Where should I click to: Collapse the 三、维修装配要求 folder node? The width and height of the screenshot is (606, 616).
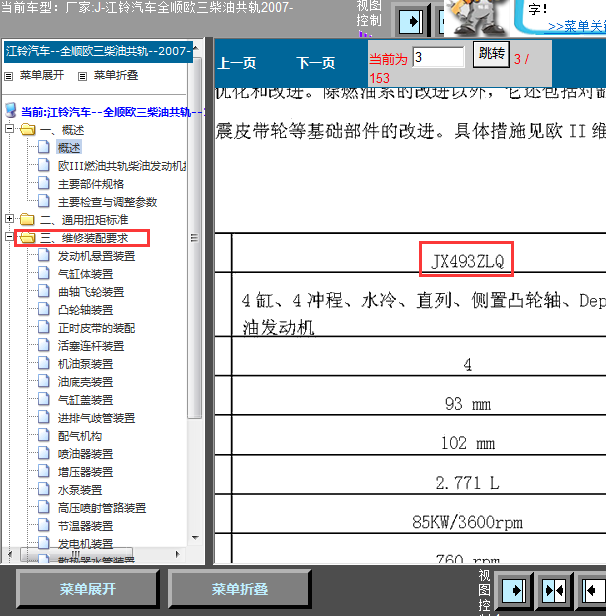pyautogui.click(x=9, y=236)
